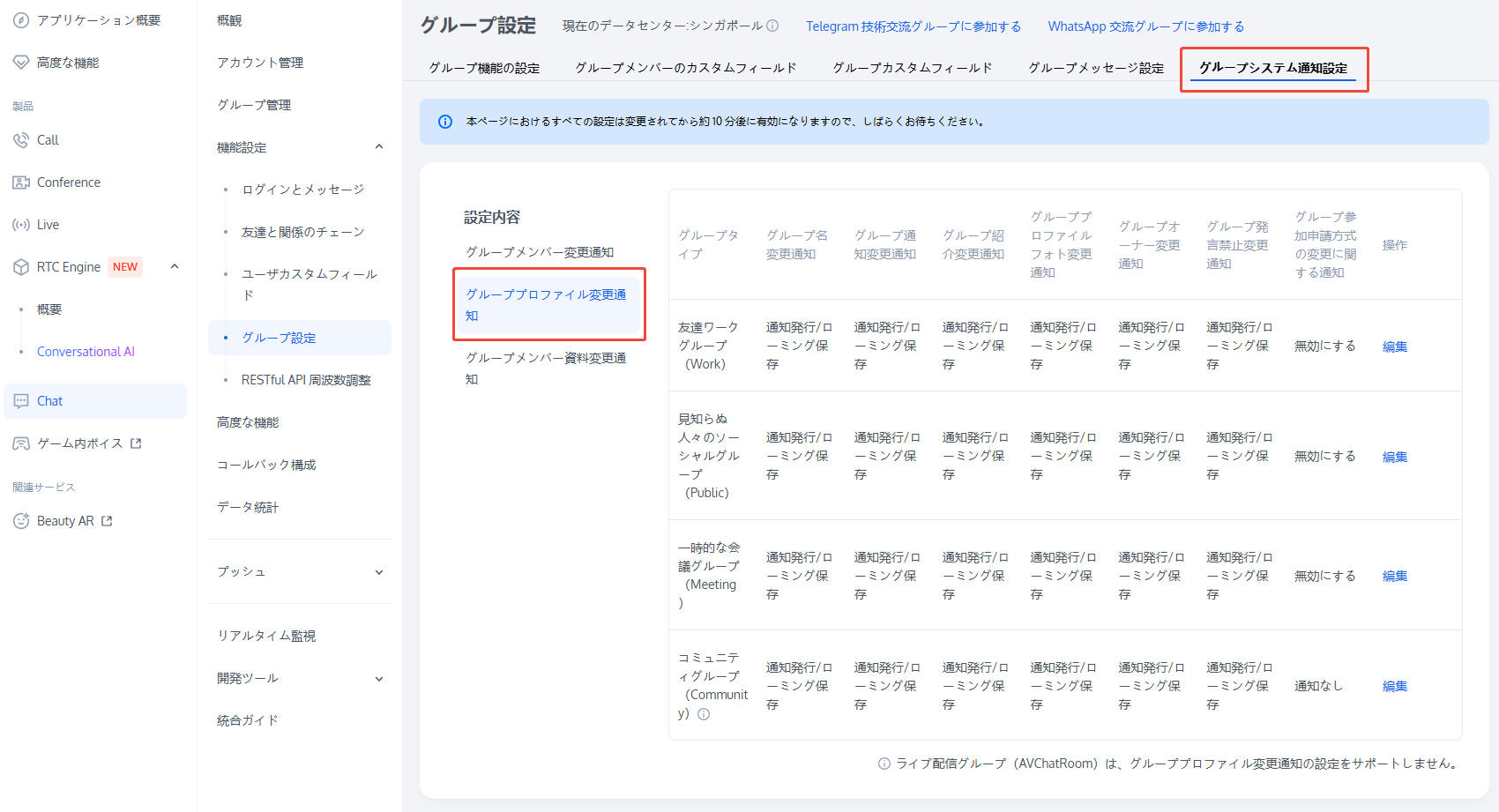Image resolution: width=1499 pixels, height=812 pixels.
Task: Click the Beauty AR face icon
Action: click(x=21, y=521)
